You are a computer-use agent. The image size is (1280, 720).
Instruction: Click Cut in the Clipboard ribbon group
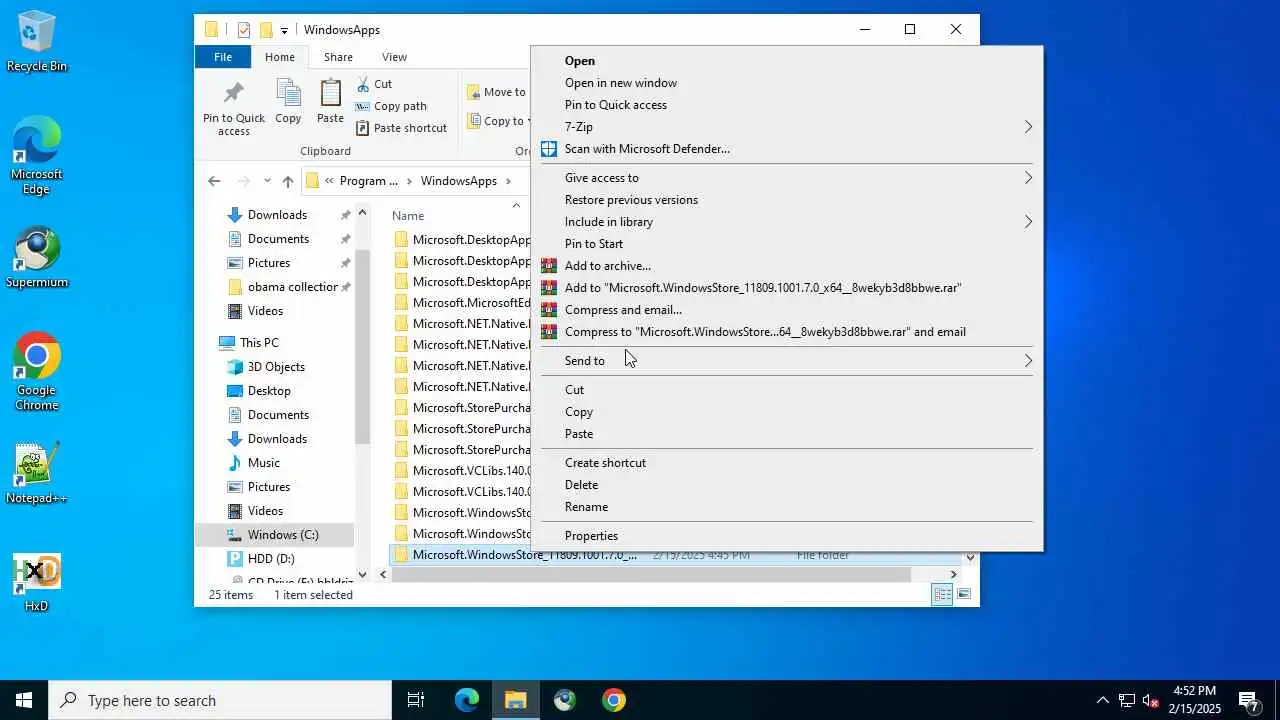point(374,84)
